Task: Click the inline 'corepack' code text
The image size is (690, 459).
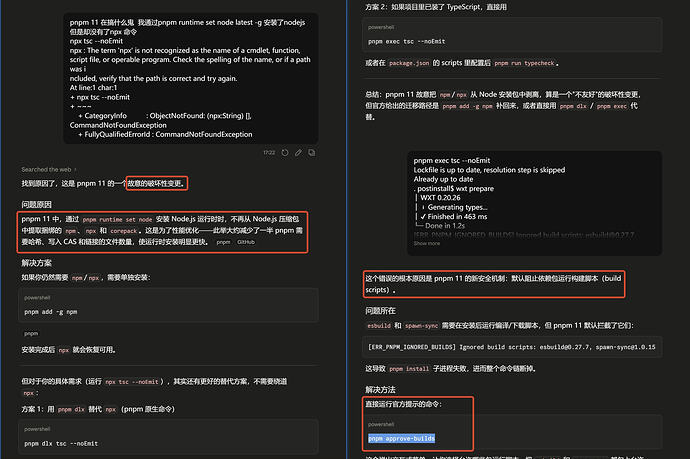Action: point(124,231)
